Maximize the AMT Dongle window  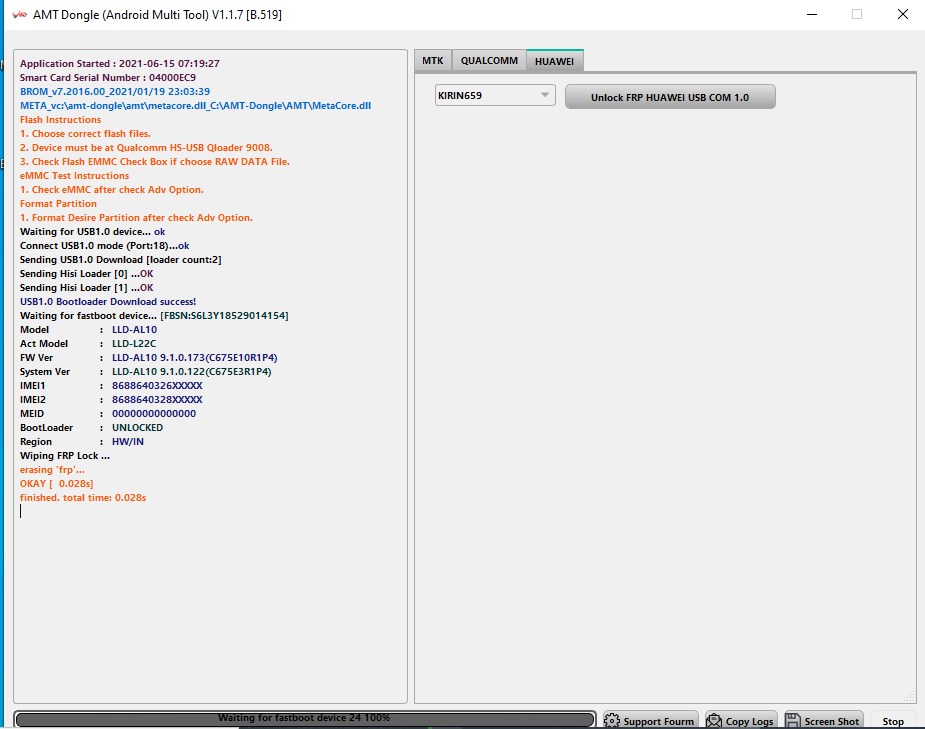857,14
